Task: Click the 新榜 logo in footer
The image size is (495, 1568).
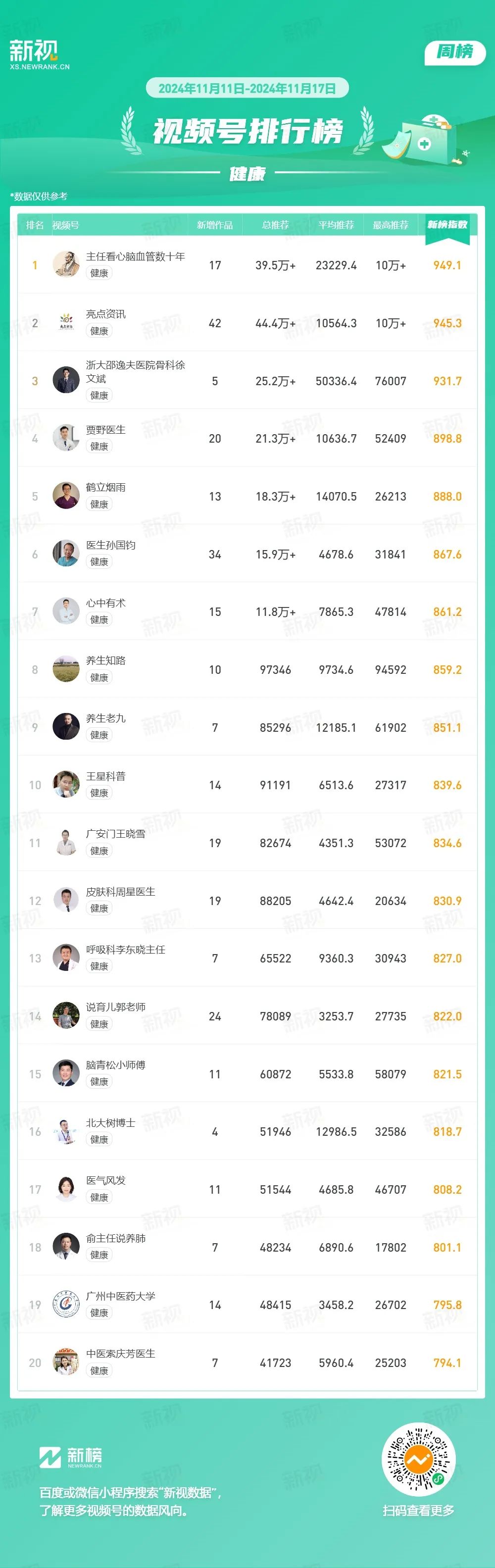Action: coord(71,1457)
